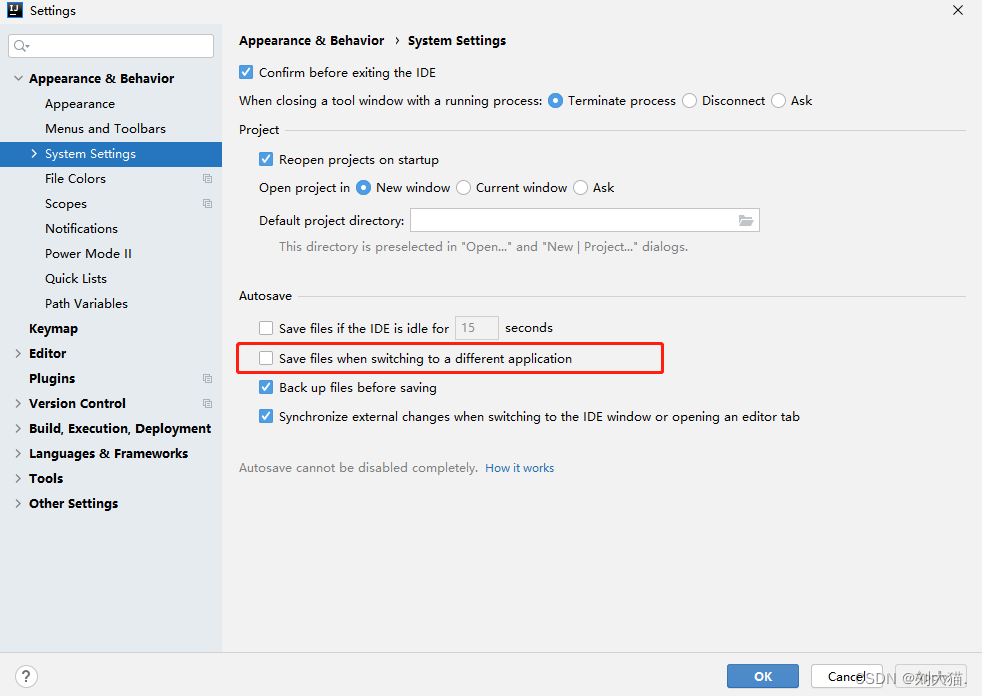This screenshot has height=696, width=982.
Task: Click the folder browse icon for project directory
Action: (x=746, y=220)
